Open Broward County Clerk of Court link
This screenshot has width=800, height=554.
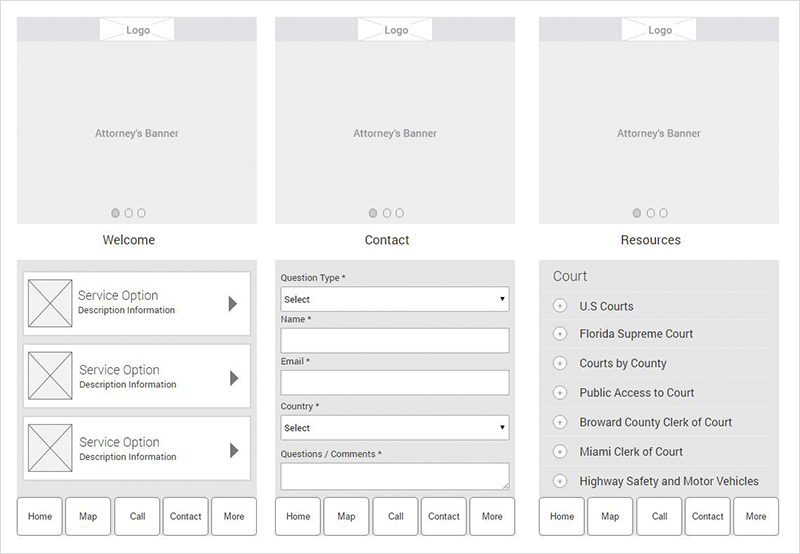click(655, 422)
